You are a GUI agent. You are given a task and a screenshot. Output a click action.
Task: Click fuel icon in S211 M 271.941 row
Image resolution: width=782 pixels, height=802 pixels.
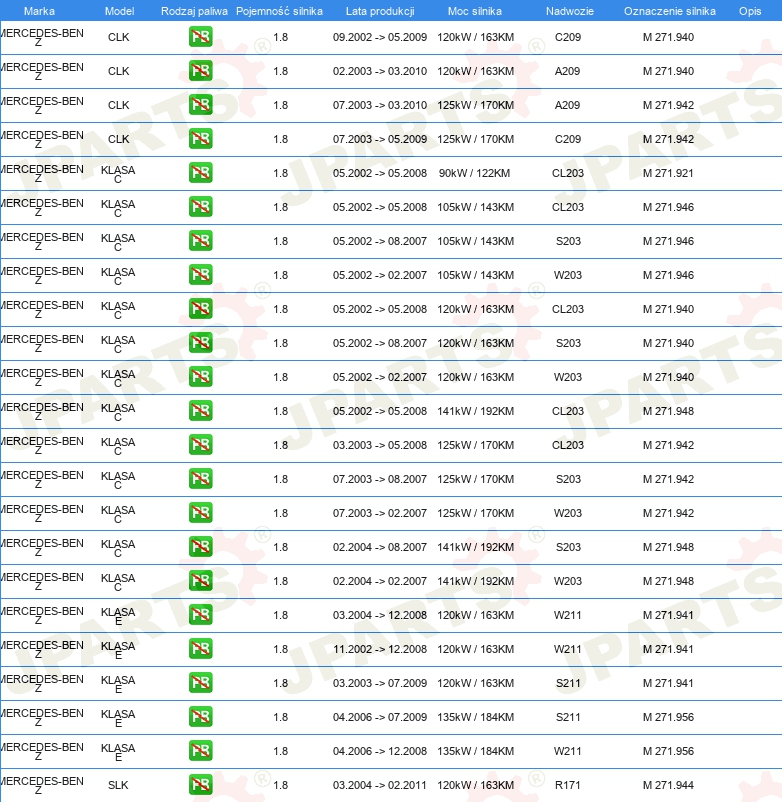(x=200, y=683)
